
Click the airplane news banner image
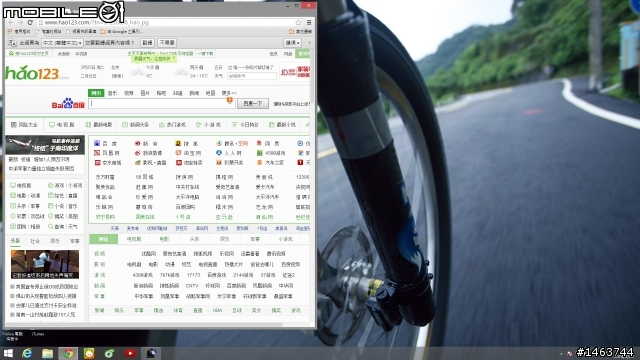(x=45, y=145)
